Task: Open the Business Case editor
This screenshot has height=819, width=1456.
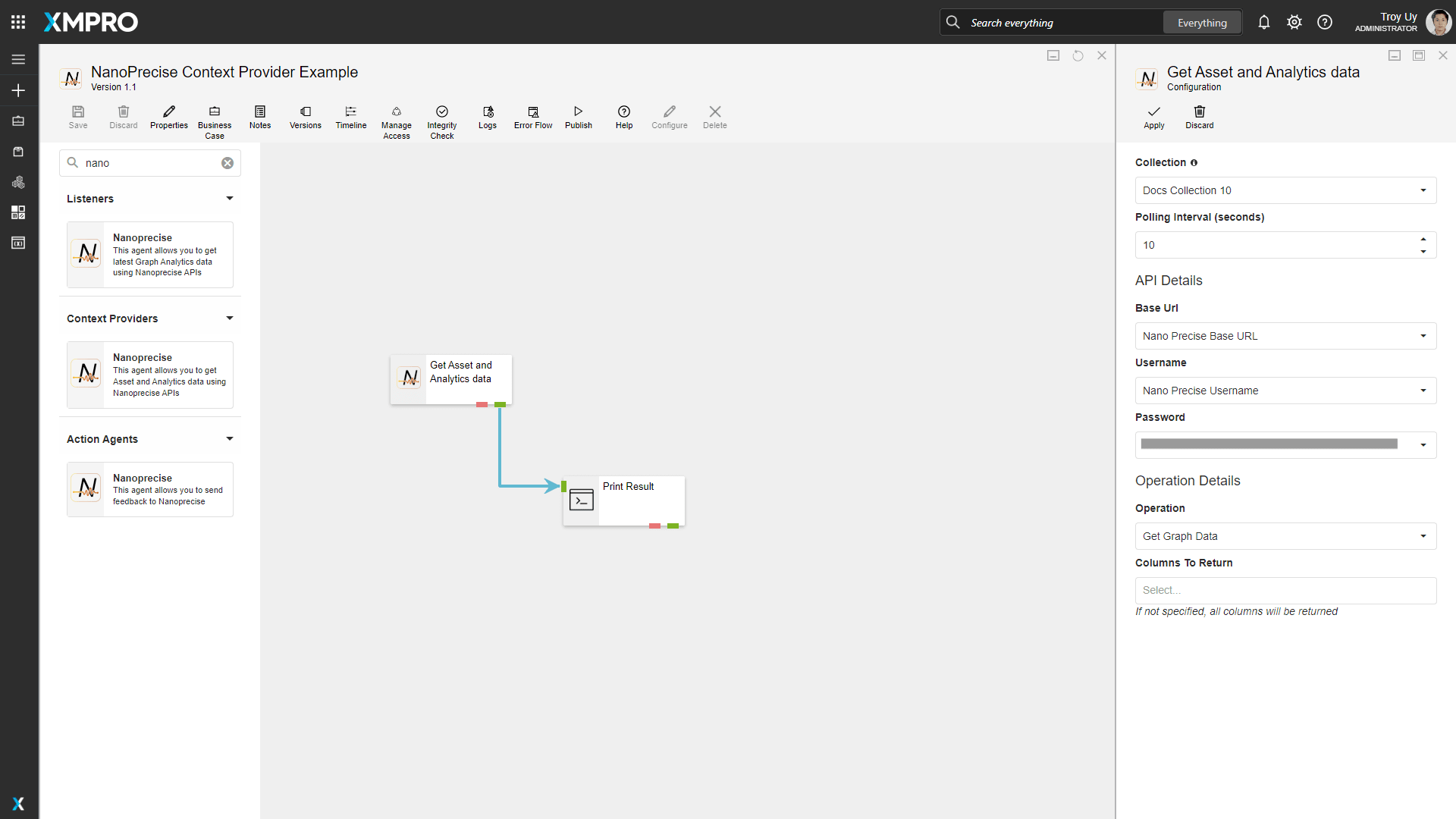Action: [215, 111]
